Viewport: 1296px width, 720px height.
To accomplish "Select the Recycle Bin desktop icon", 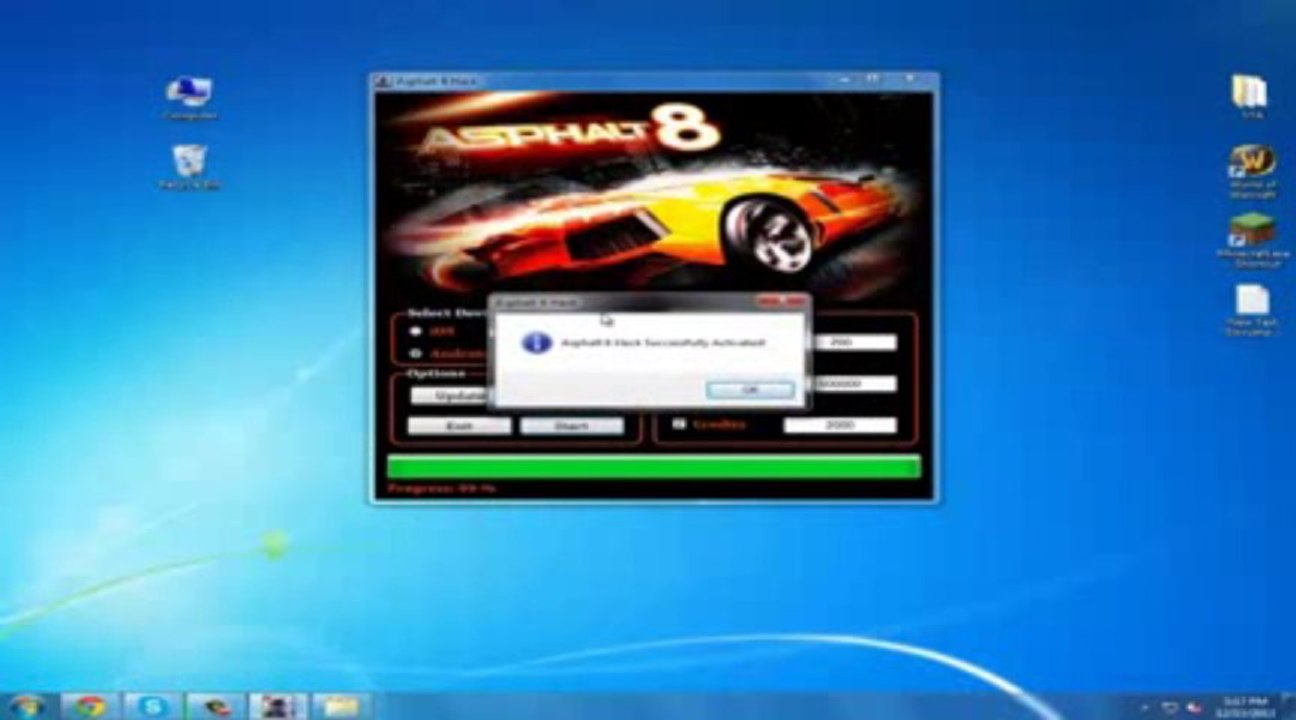I will (x=189, y=167).
